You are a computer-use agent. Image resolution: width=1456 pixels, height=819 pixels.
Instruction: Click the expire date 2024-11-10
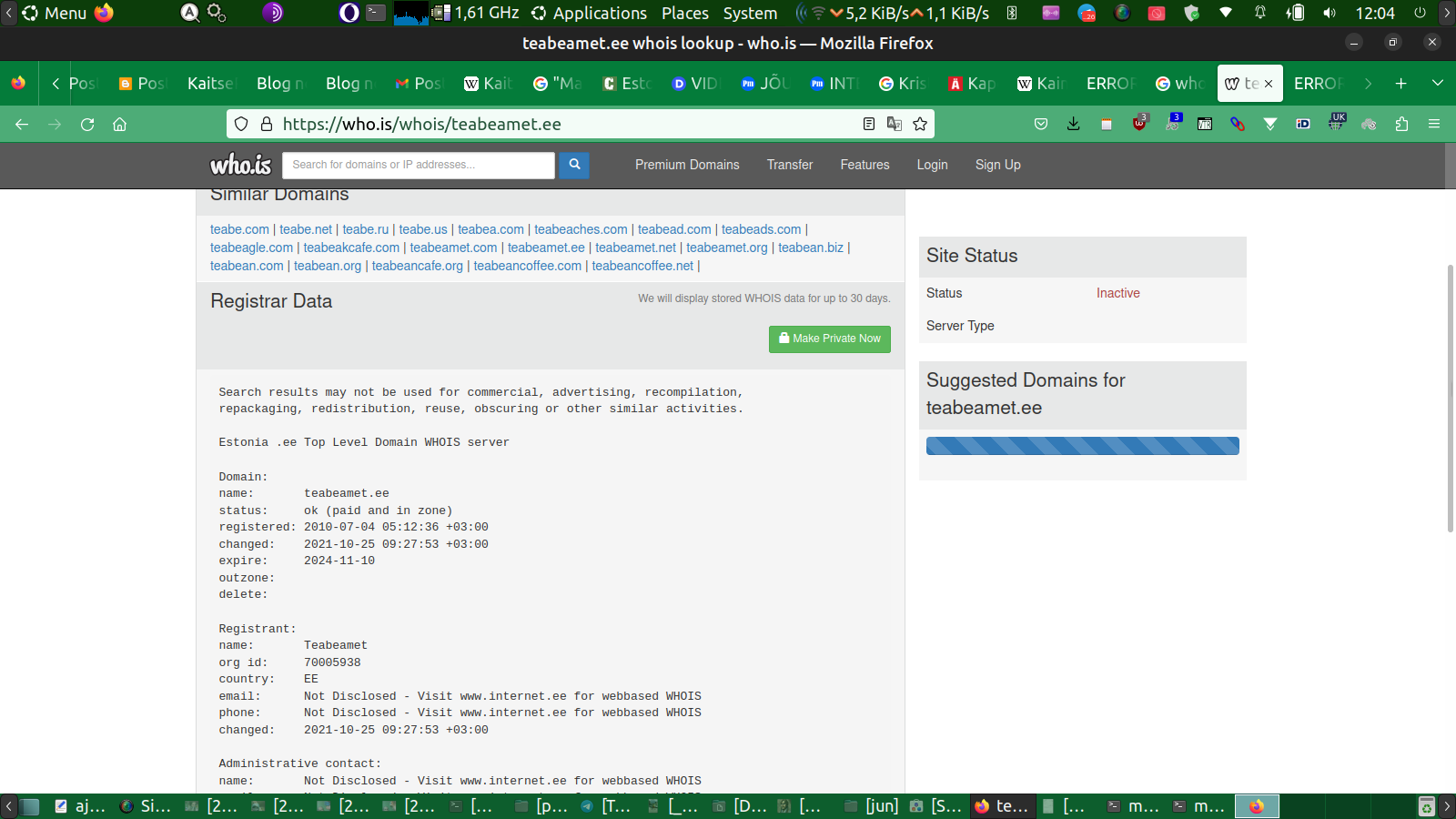[x=339, y=561]
